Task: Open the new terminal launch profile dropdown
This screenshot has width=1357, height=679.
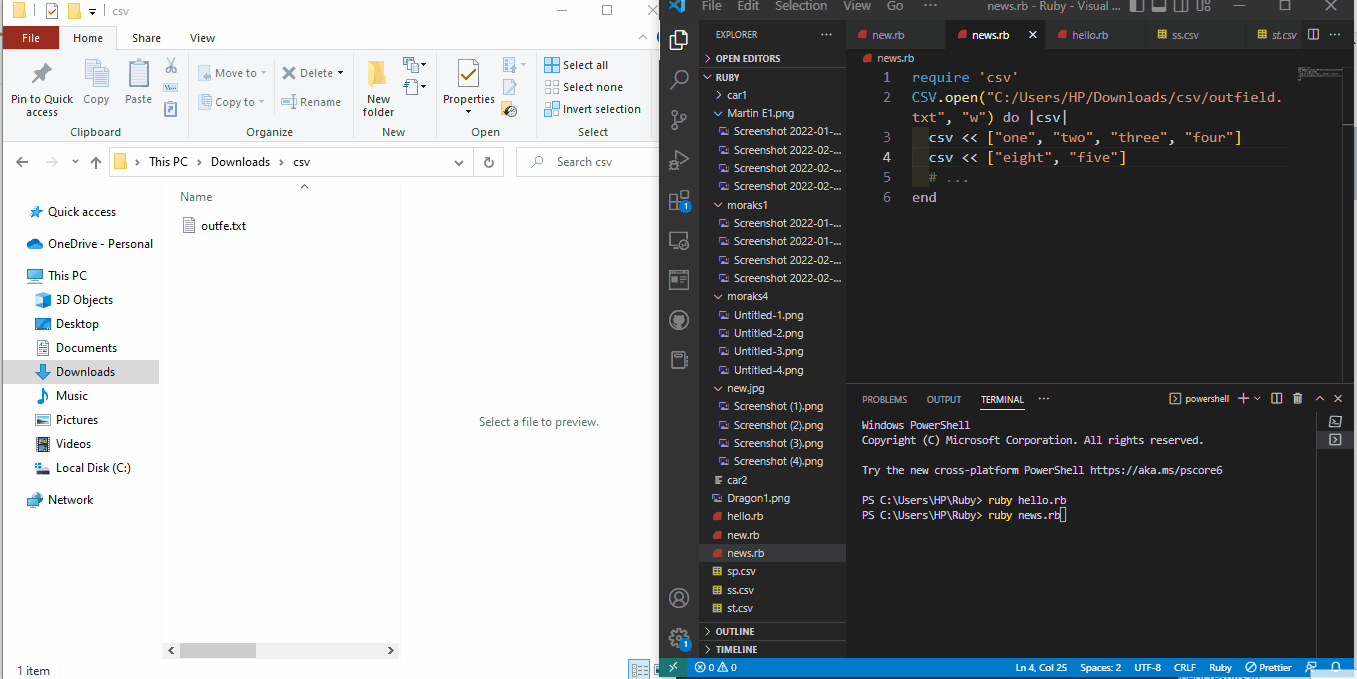Action: point(1257,398)
